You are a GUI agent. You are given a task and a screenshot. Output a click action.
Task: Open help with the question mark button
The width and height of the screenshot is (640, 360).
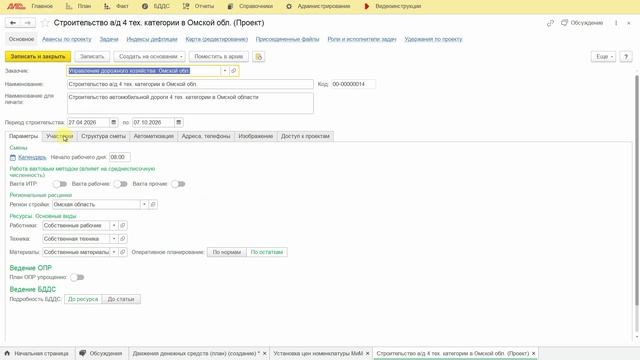[x=626, y=57]
